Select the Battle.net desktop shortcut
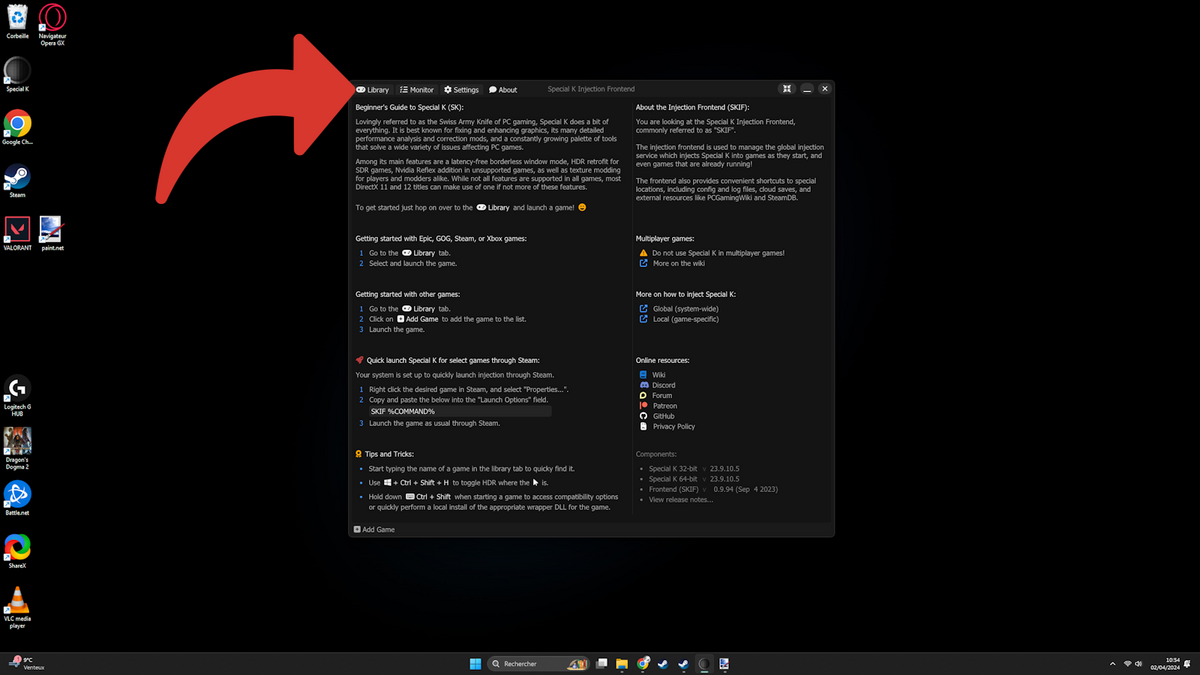This screenshot has height=675, width=1200. (x=17, y=498)
